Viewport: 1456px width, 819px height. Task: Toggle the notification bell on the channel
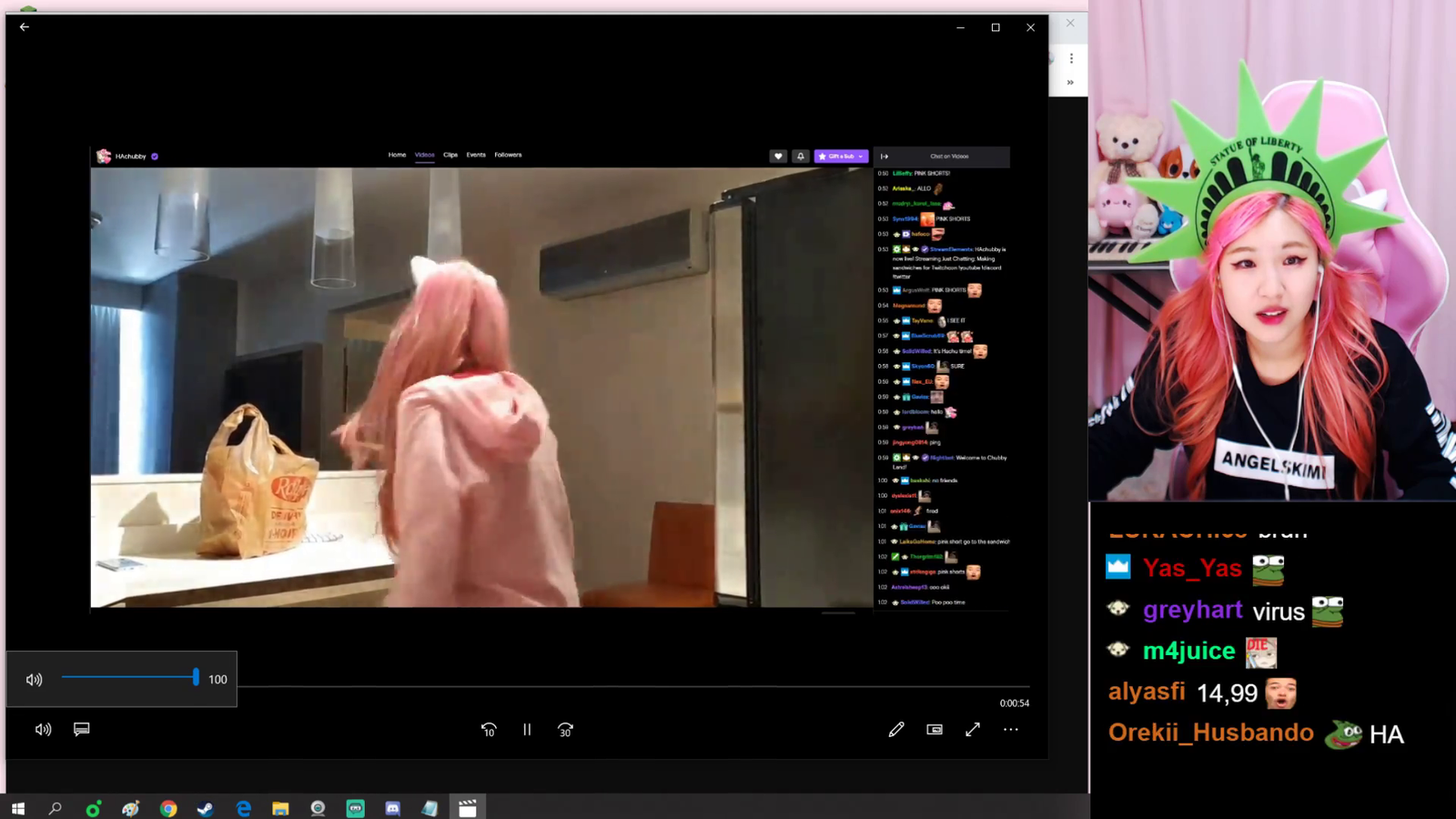click(801, 157)
